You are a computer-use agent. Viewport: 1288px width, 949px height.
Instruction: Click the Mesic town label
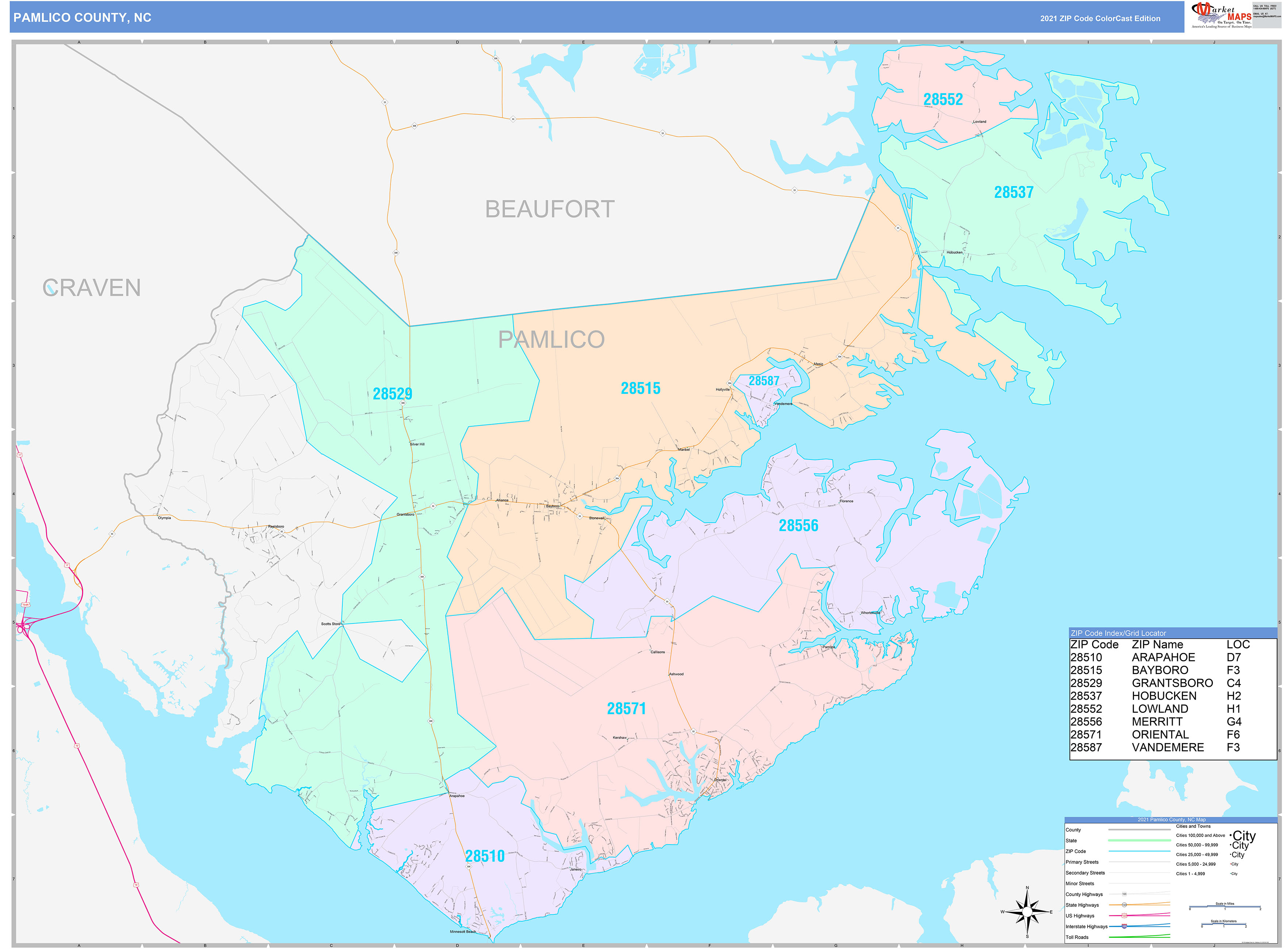click(818, 364)
